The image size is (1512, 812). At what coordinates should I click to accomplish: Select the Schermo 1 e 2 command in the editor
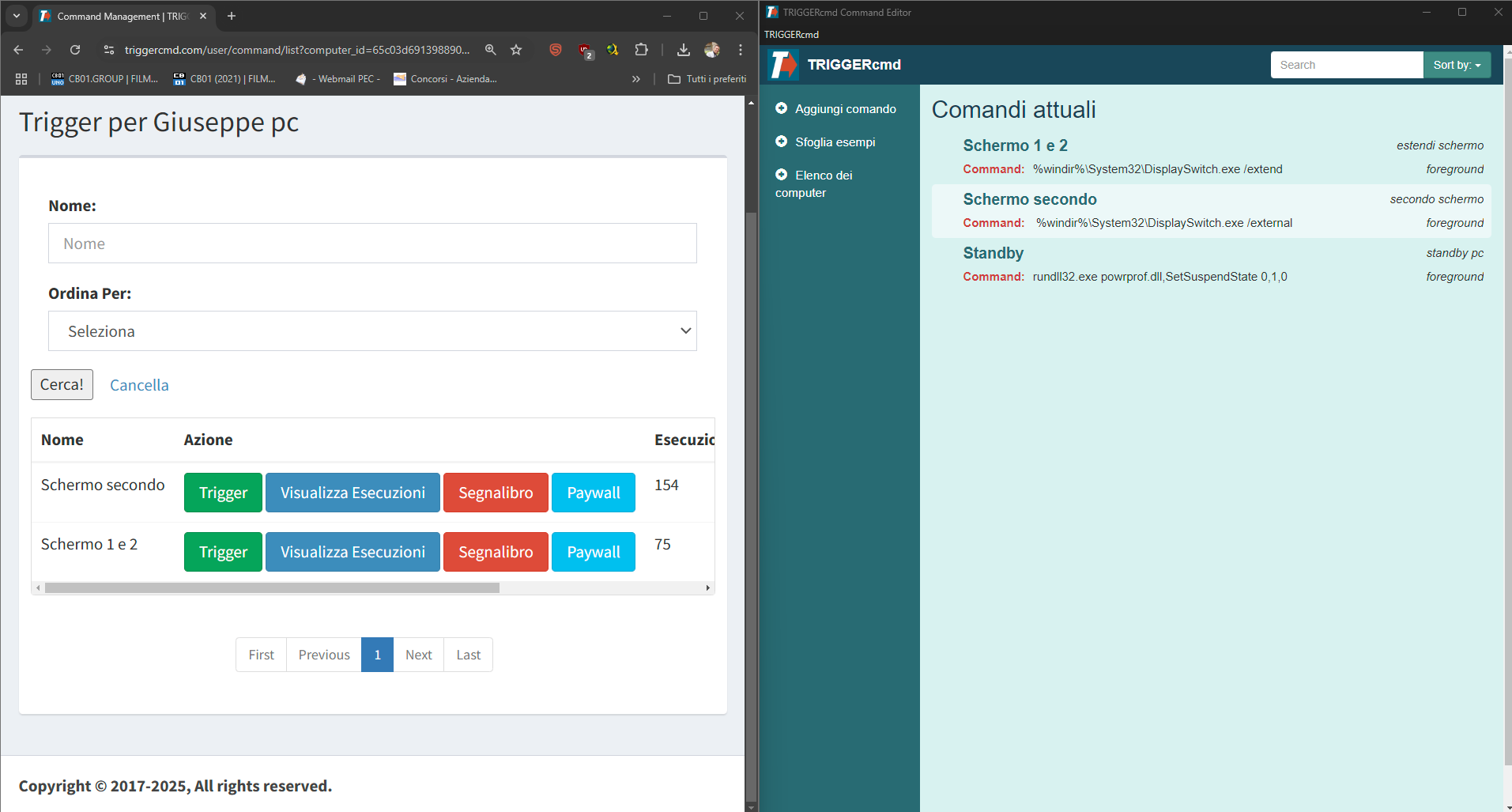point(1212,157)
